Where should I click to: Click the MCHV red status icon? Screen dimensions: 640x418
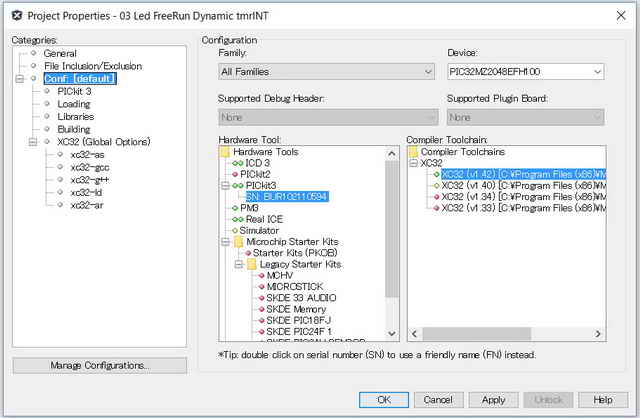[x=262, y=276]
